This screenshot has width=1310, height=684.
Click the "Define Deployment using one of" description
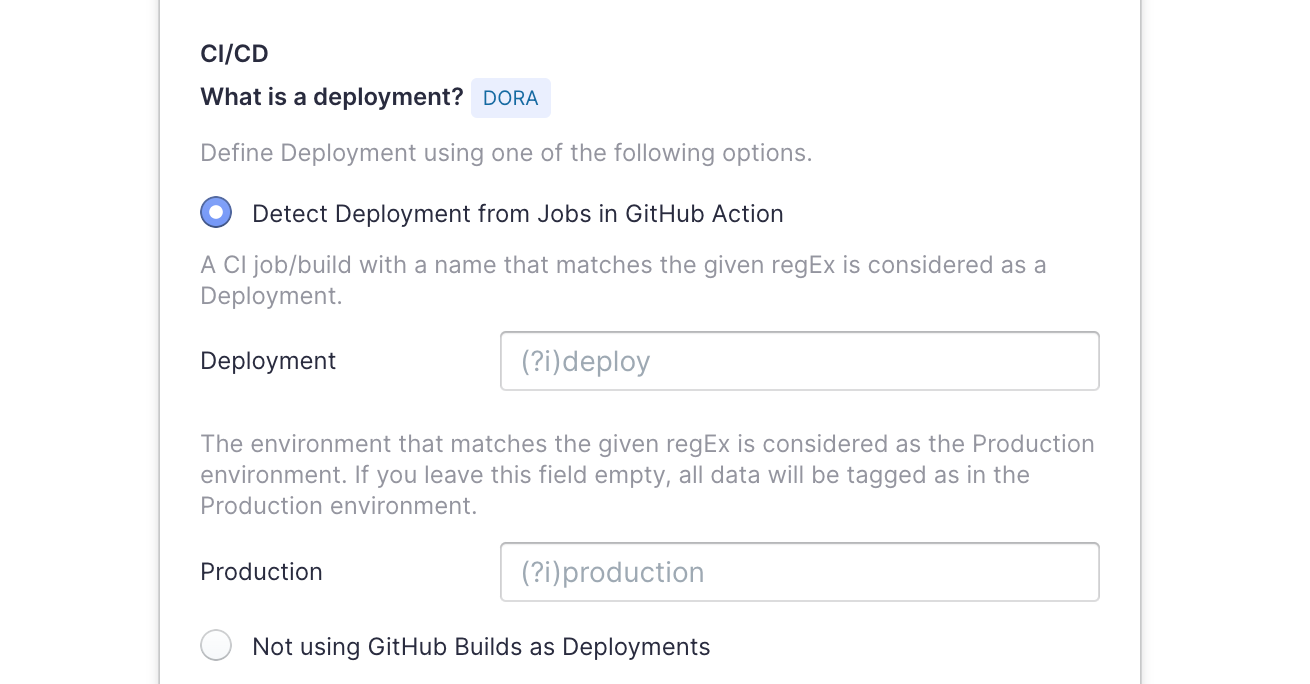(x=506, y=153)
